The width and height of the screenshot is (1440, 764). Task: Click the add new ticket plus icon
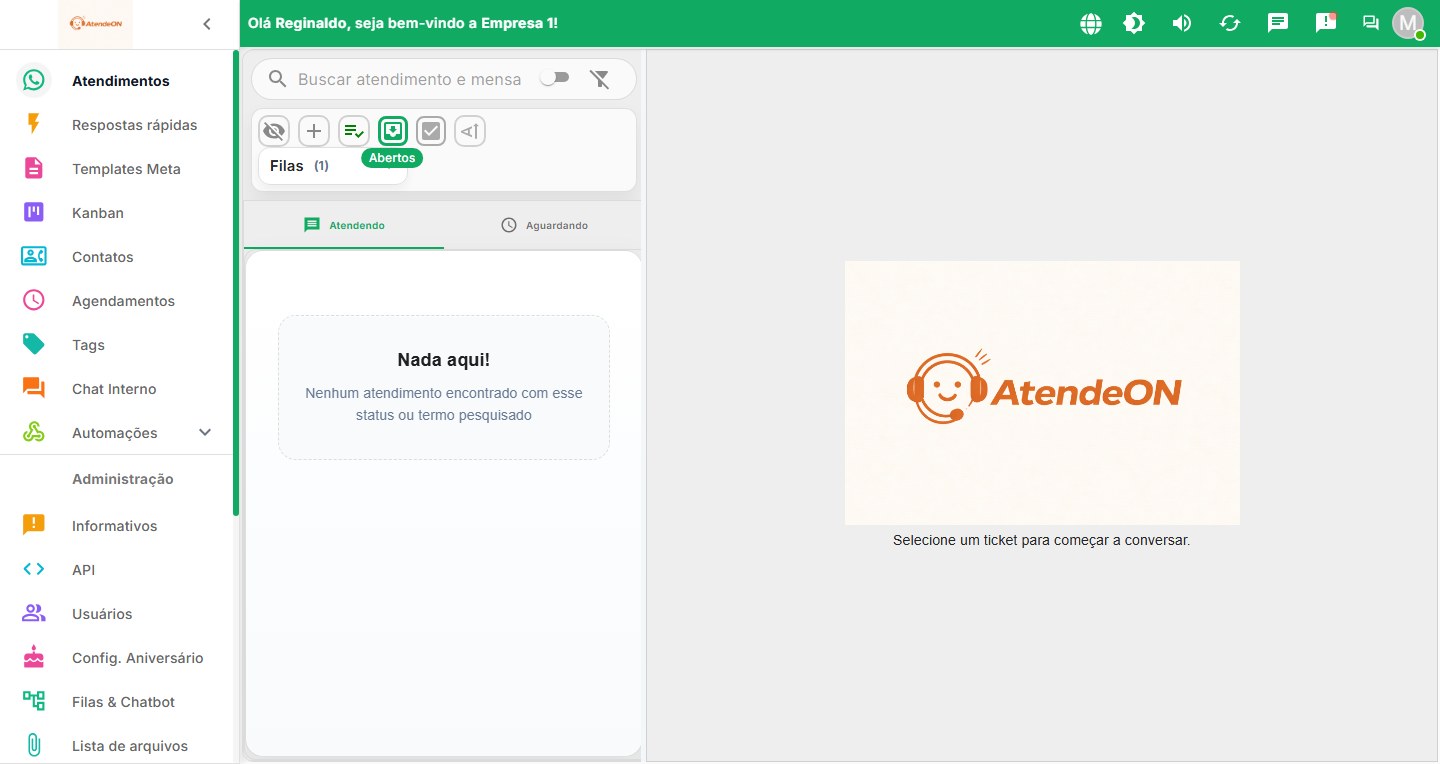coord(314,131)
